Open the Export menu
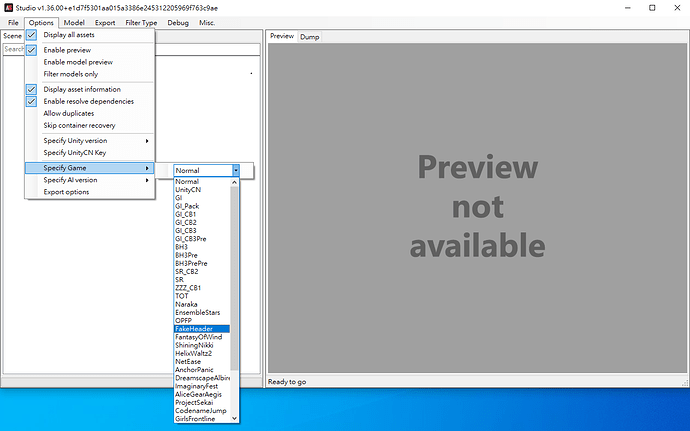Image resolution: width=690 pixels, height=431 pixels. point(105,22)
